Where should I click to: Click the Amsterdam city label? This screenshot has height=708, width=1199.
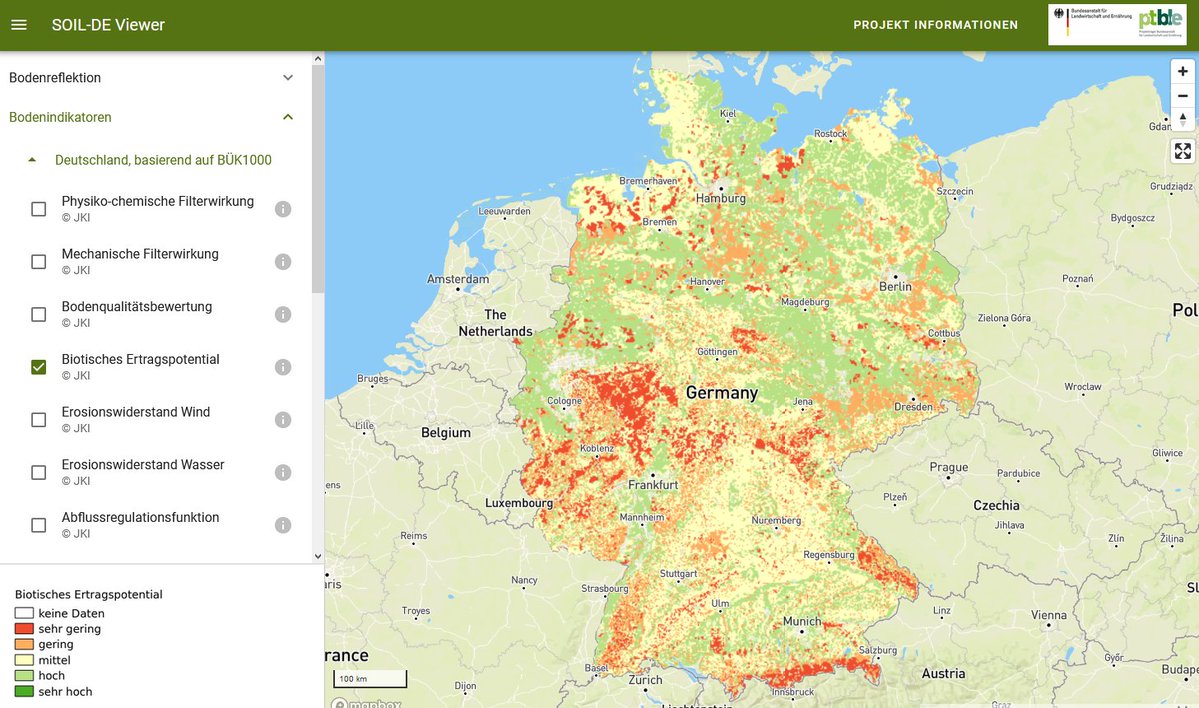(x=458, y=279)
